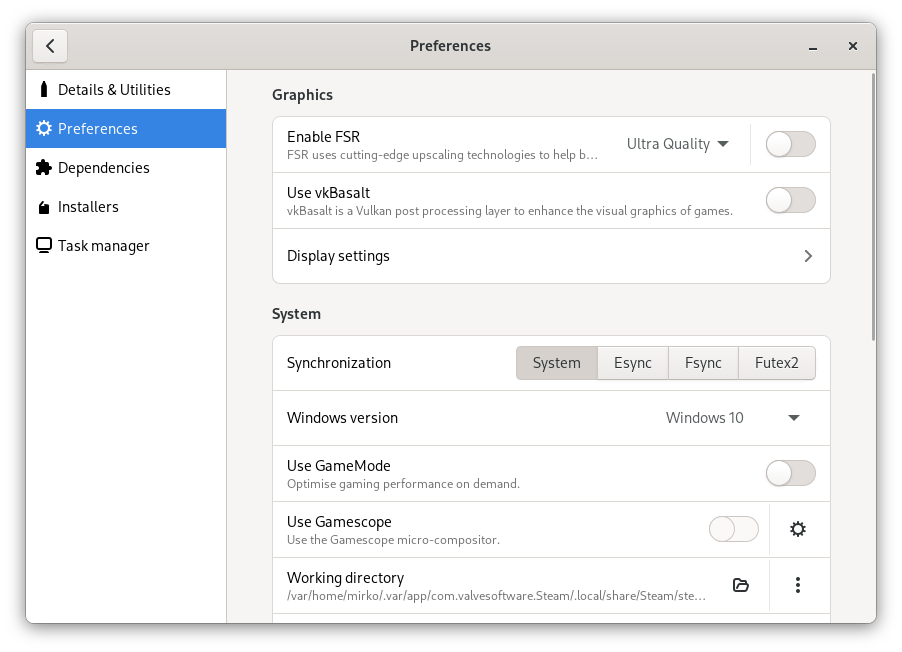The image size is (902, 652).
Task: Open working directory three-dot menu
Action: point(797,585)
